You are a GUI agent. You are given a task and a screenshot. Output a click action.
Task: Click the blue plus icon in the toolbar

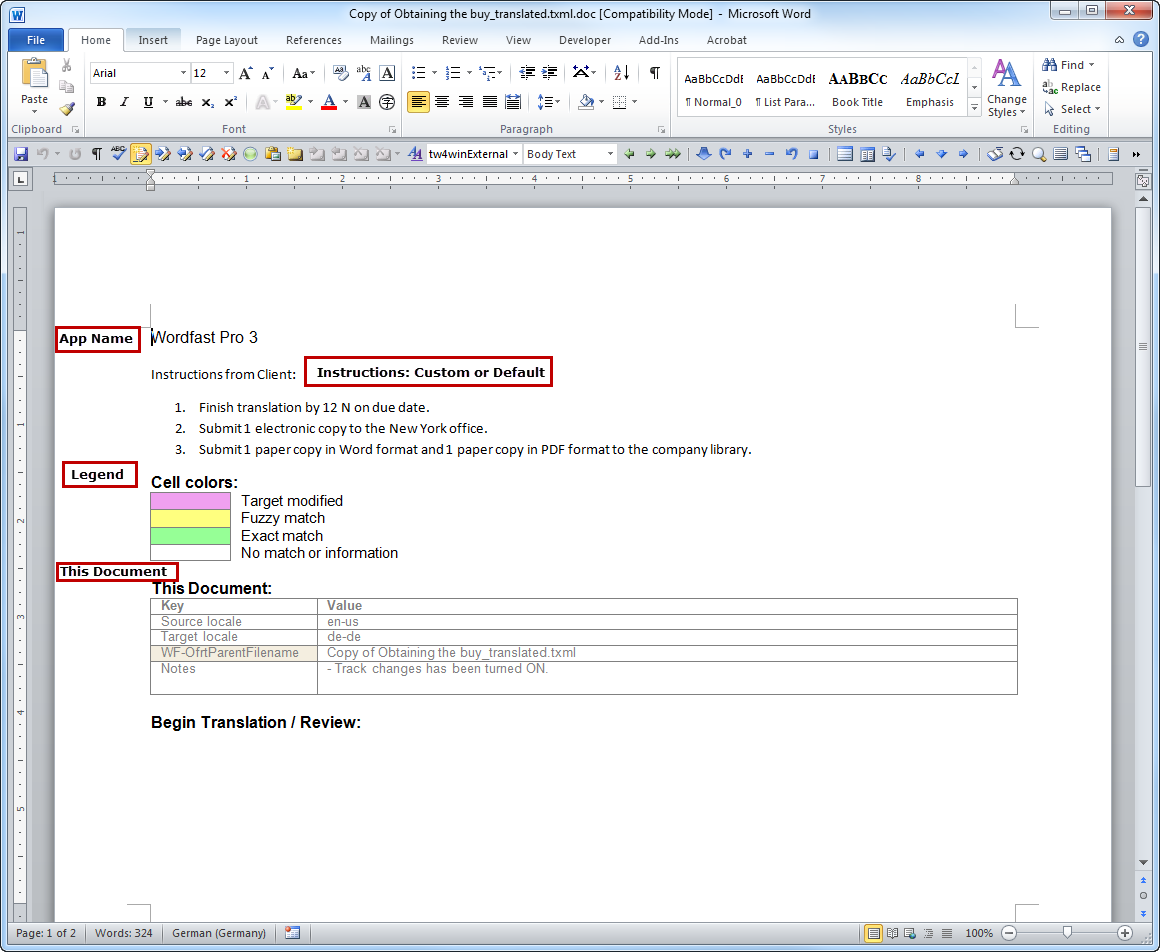747,154
